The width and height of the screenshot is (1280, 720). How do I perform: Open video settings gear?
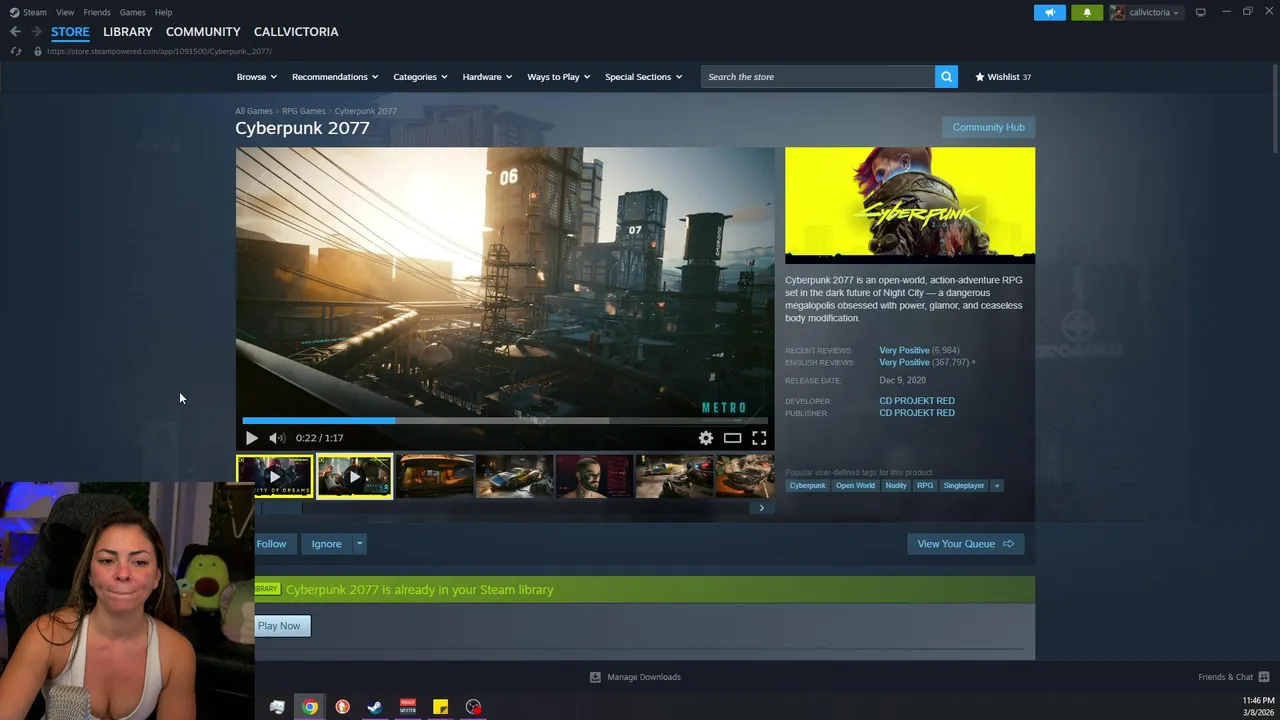pyautogui.click(x=706, y=438)
